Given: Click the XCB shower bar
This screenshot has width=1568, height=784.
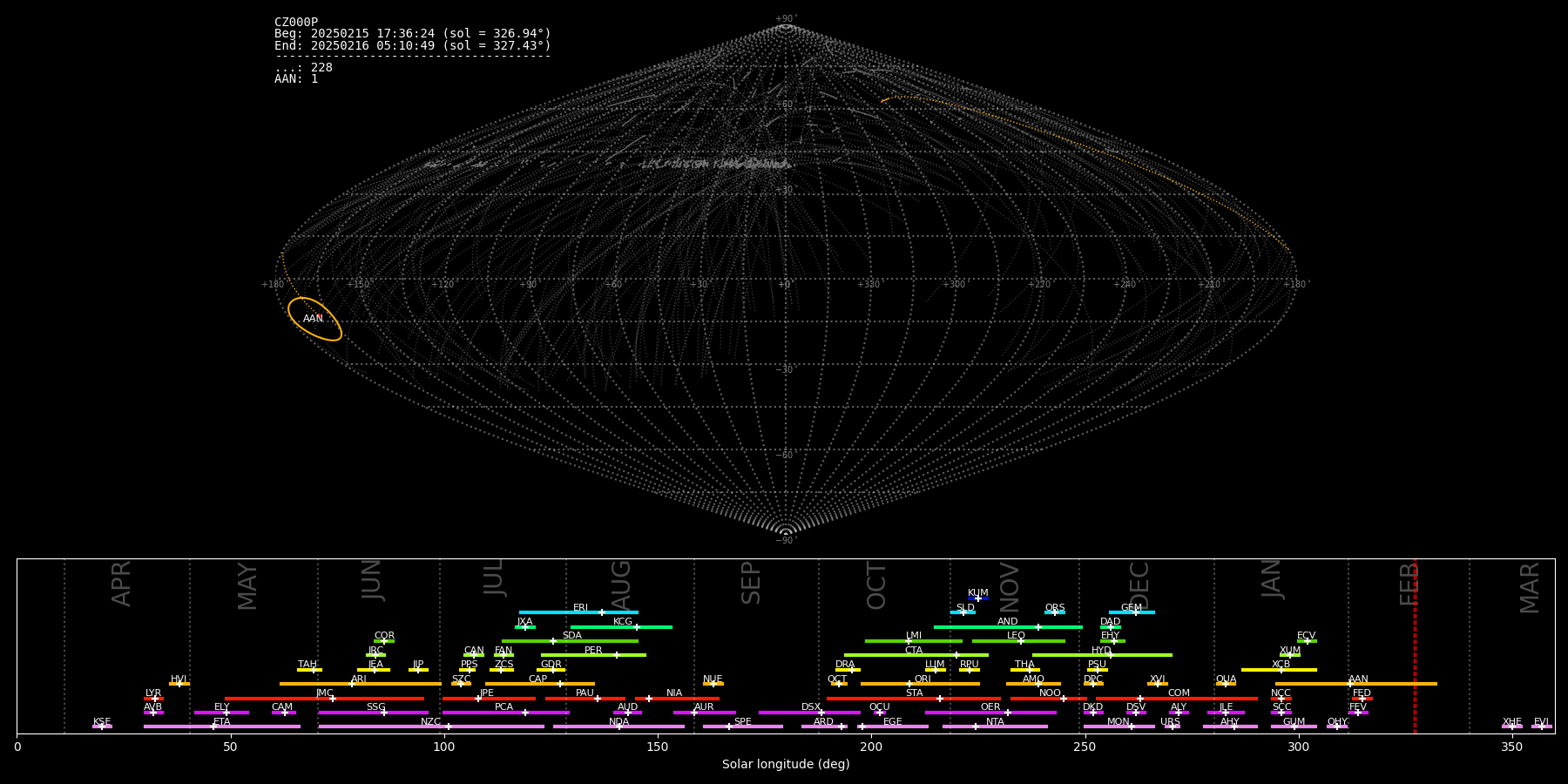Looking at the screenshot, I should pos(1279,670).
